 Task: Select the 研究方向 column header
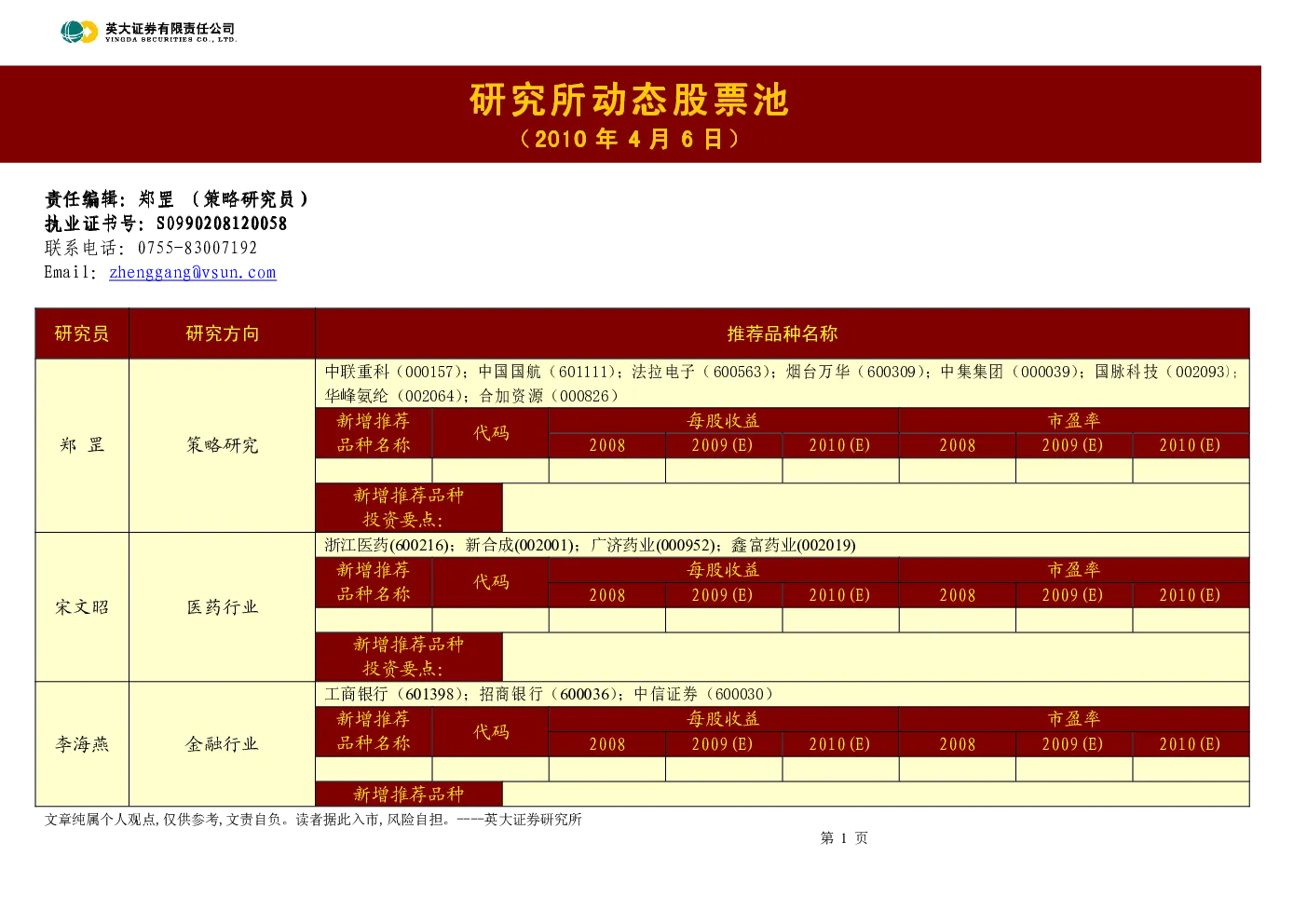pos(222,333)
